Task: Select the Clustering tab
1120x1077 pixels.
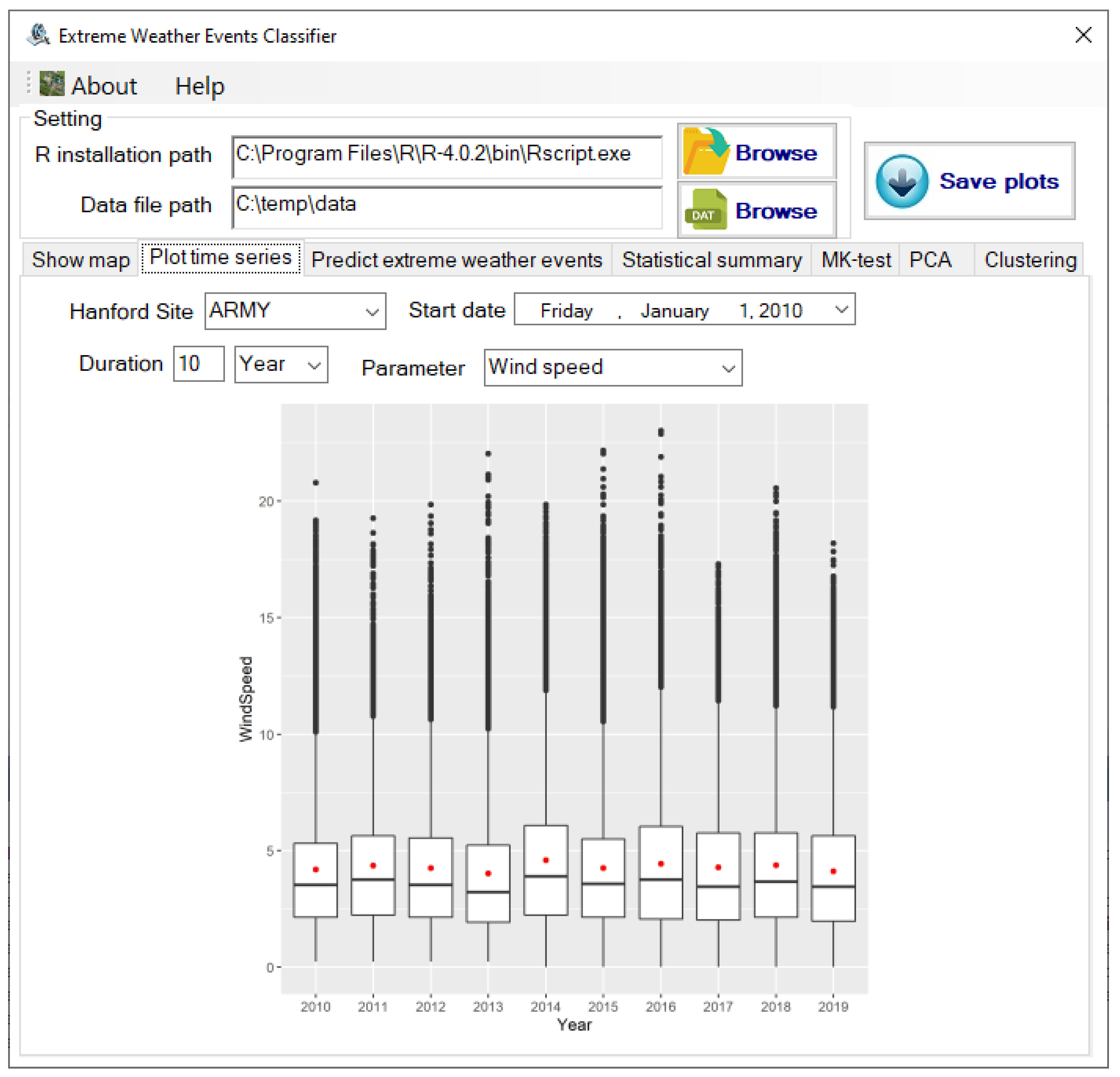Action: pos(1030,260)
